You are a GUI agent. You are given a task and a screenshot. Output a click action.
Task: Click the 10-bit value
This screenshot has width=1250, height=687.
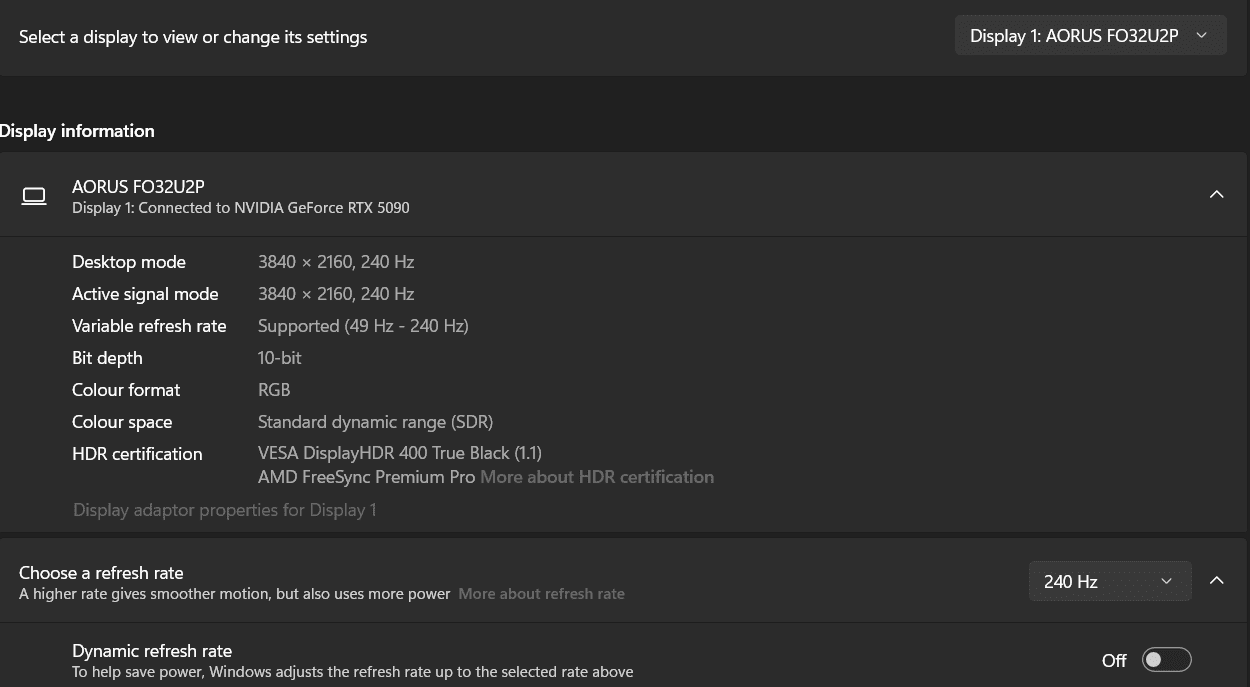280,358
